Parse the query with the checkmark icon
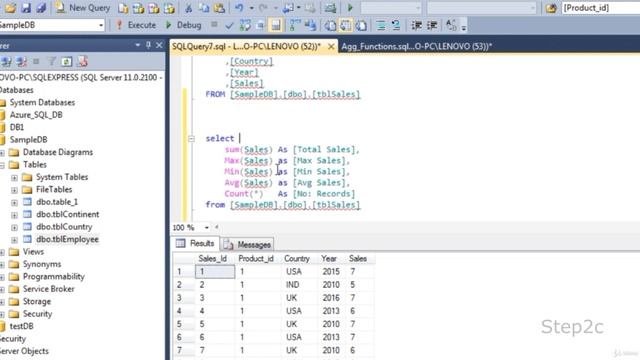This screenshot has width=640, height=360. [x=229, y=25]
